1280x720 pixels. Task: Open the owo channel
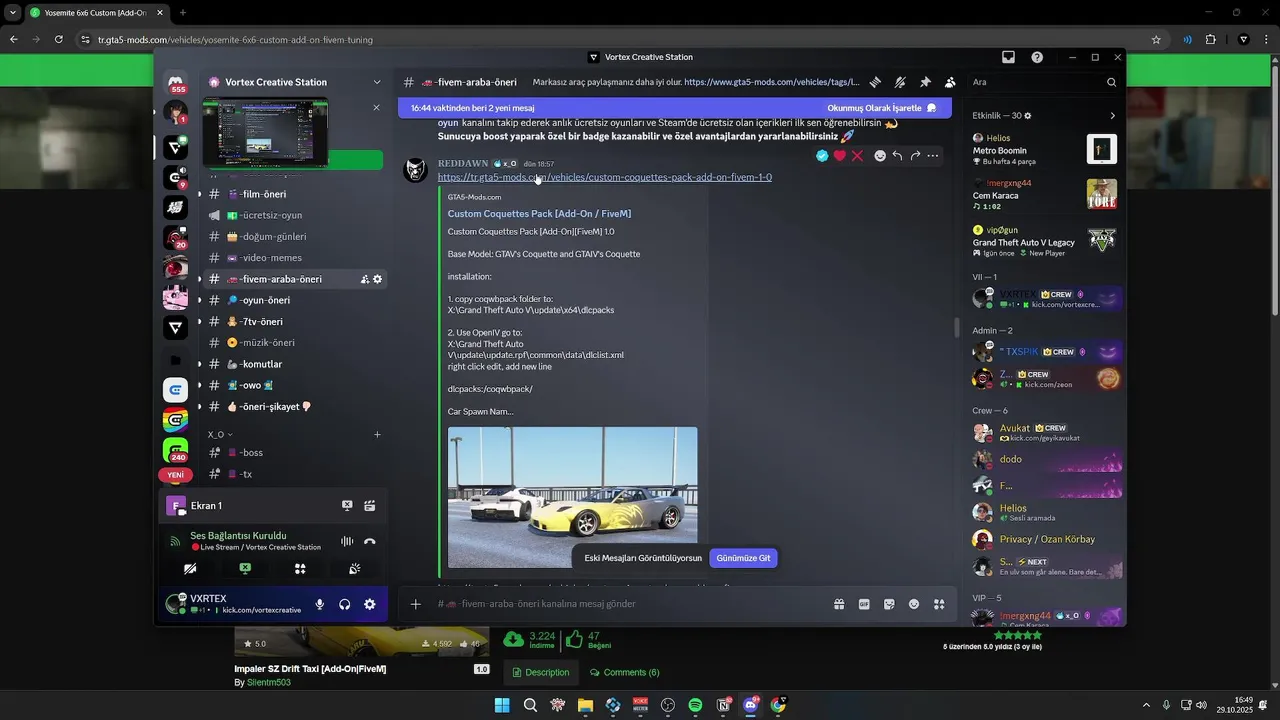click(x=295, y=385)
